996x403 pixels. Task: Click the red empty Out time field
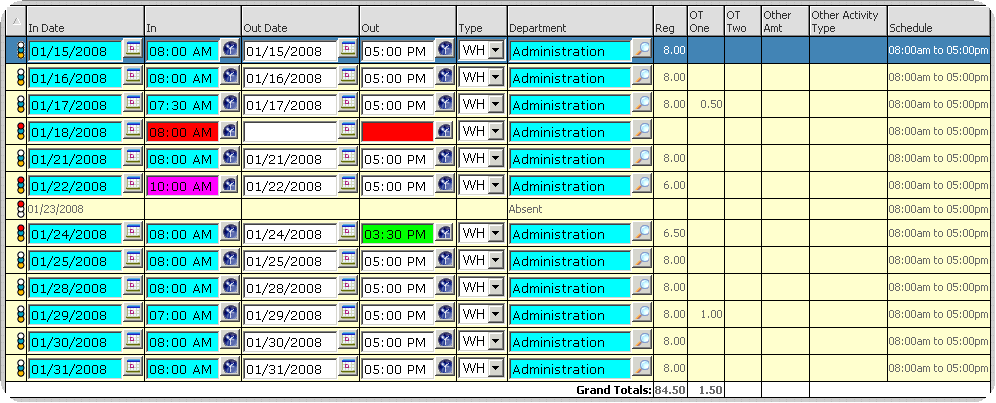pos(397,131)
